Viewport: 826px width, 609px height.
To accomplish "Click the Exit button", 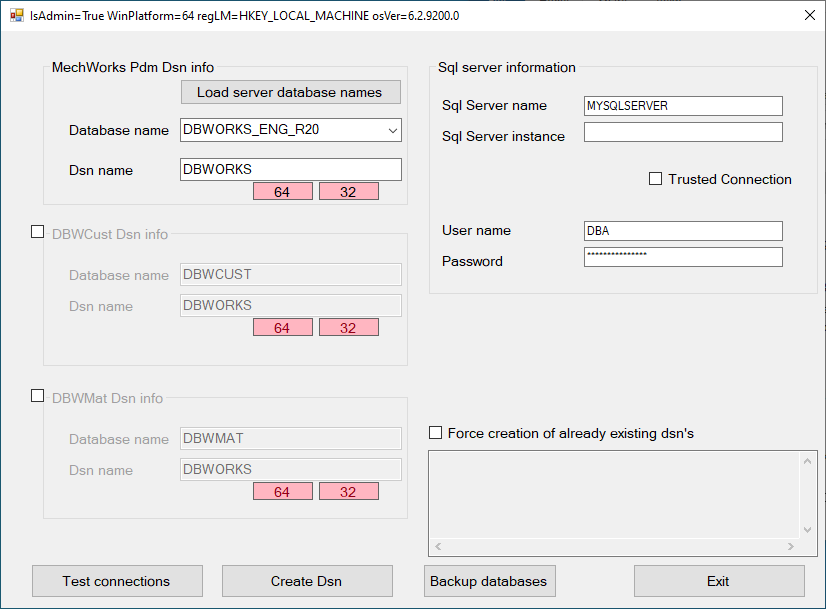I will [x=719, y=581].
